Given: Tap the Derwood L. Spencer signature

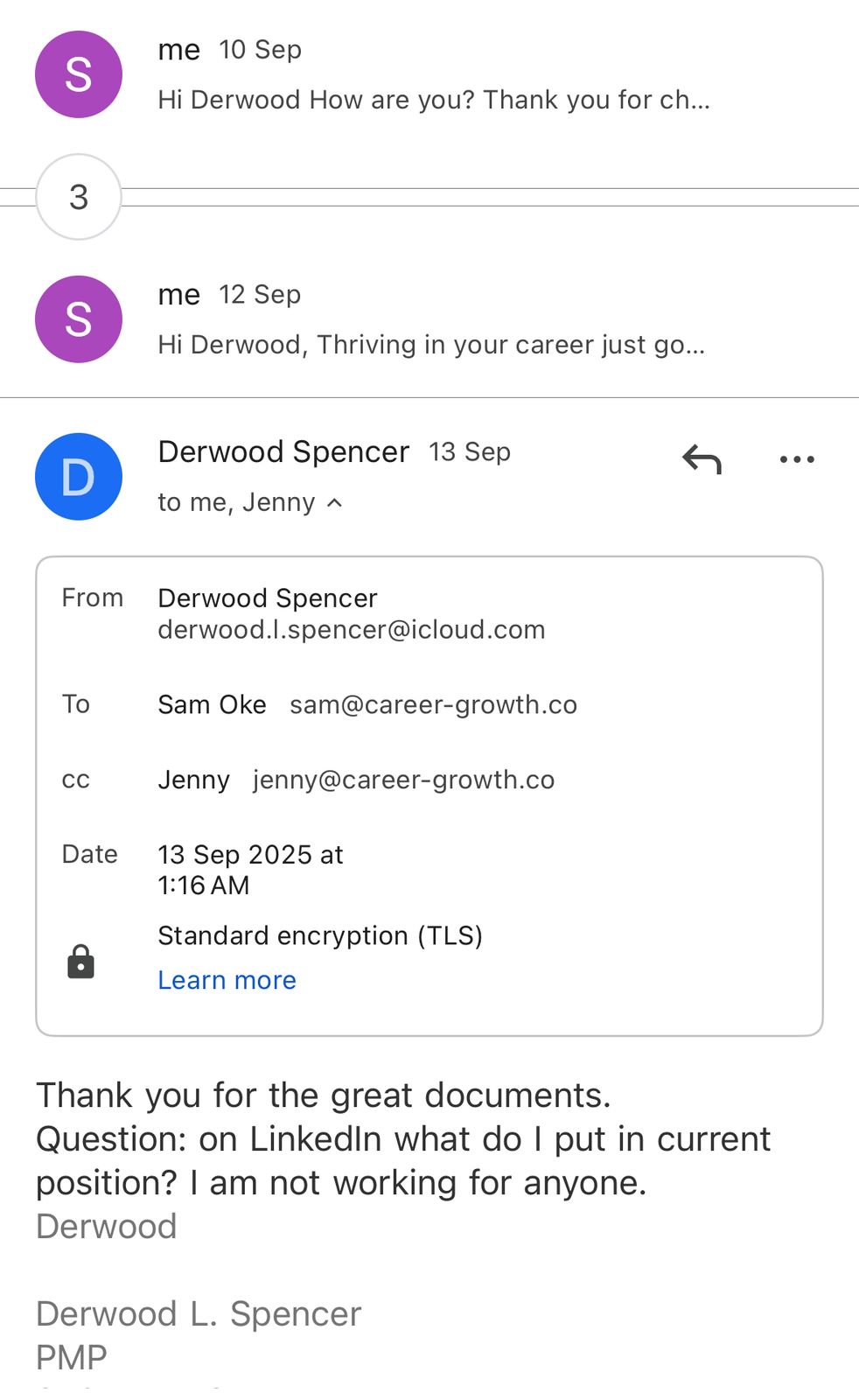Looking at the screenshot, I should [x=199, y=1314].
